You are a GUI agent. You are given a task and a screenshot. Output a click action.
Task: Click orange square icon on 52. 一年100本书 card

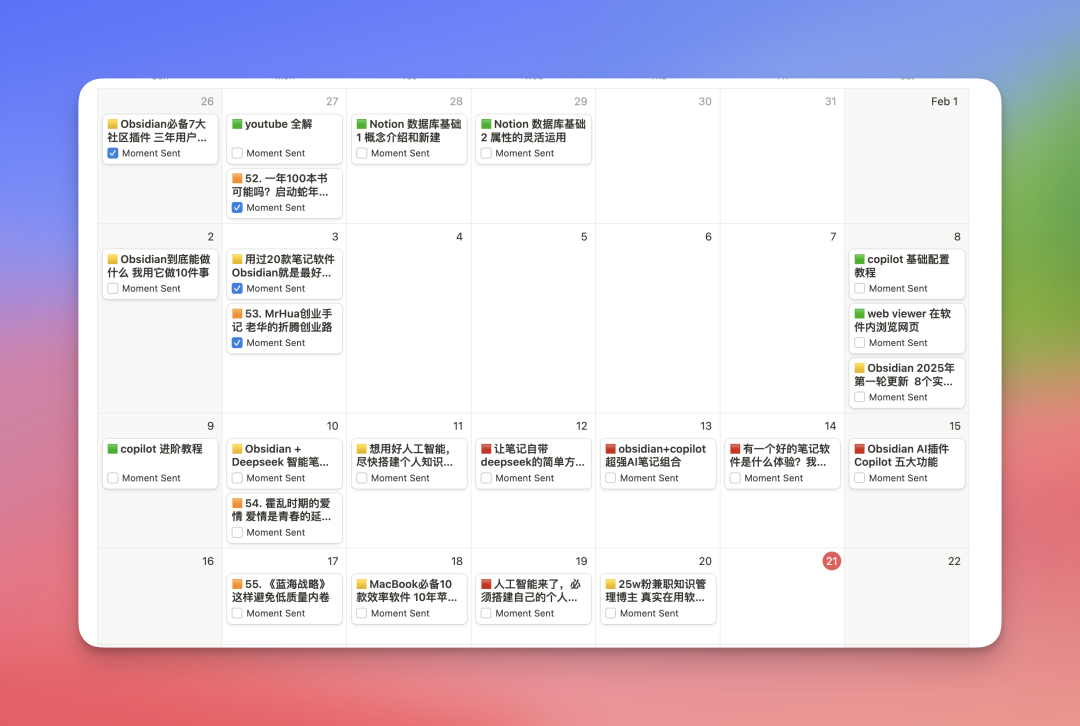[237, 179]
